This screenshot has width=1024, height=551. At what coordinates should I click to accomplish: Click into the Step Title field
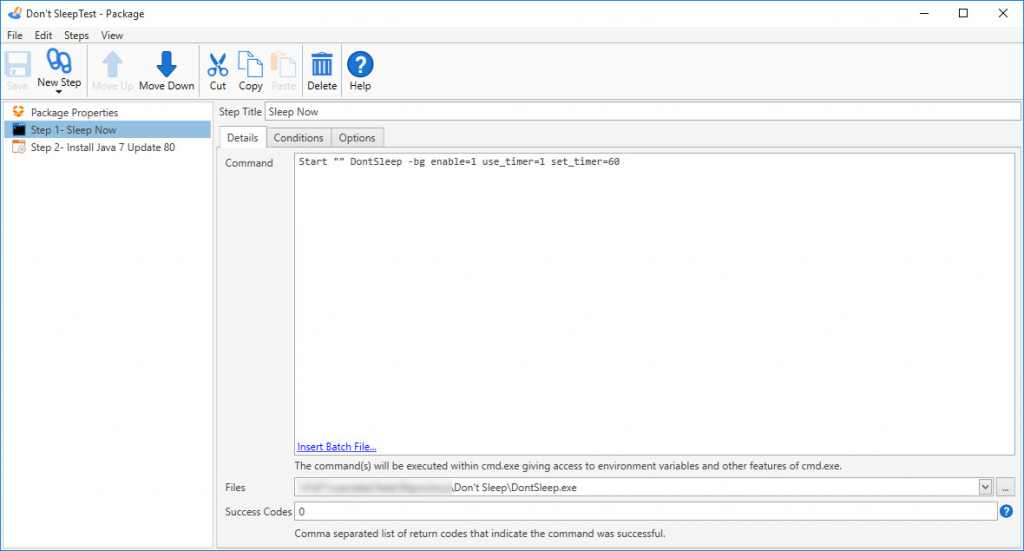click(642, 112)
